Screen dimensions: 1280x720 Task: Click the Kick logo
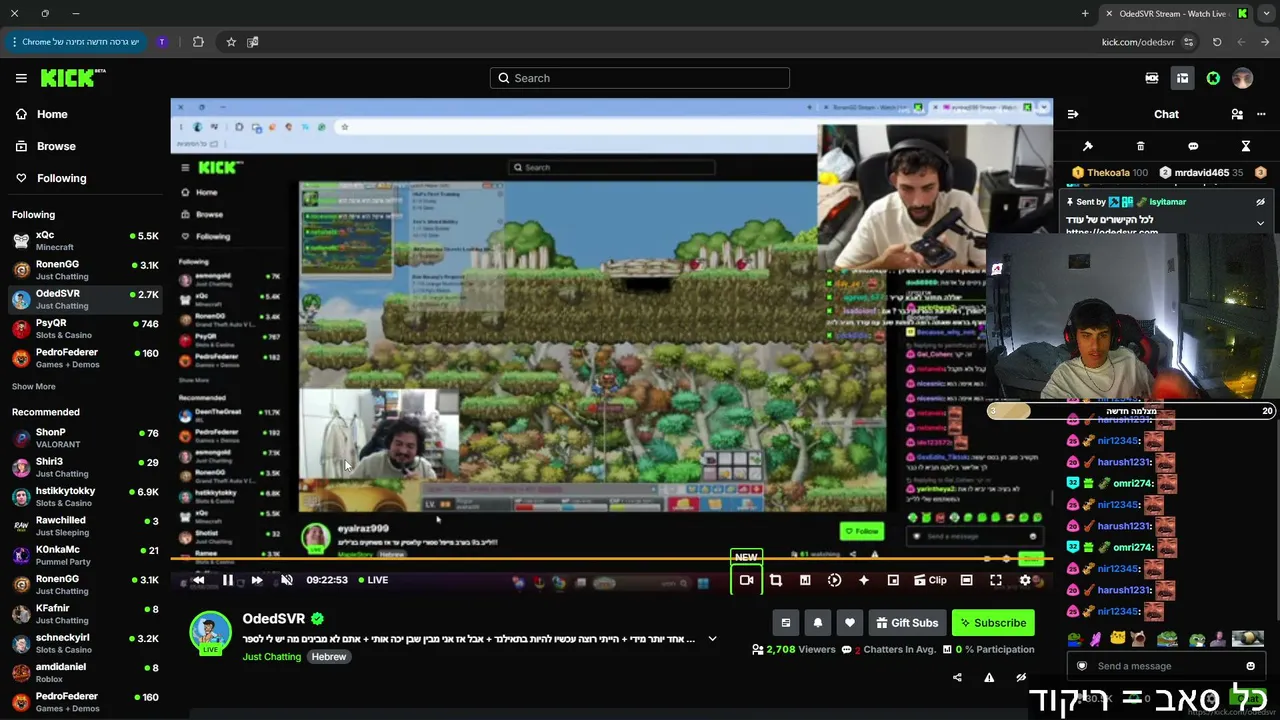click(72, 78)
